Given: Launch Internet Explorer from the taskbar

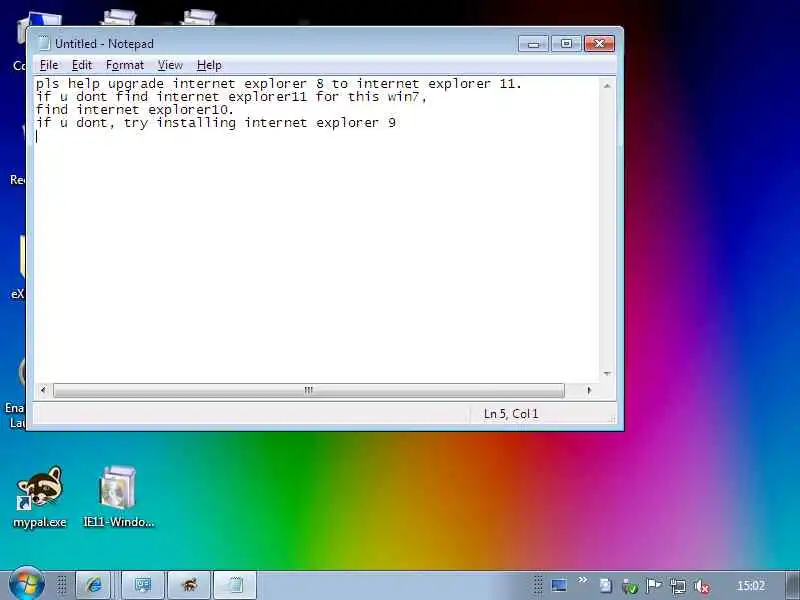Looking at the screenshot, I should [x=93, y=585].
